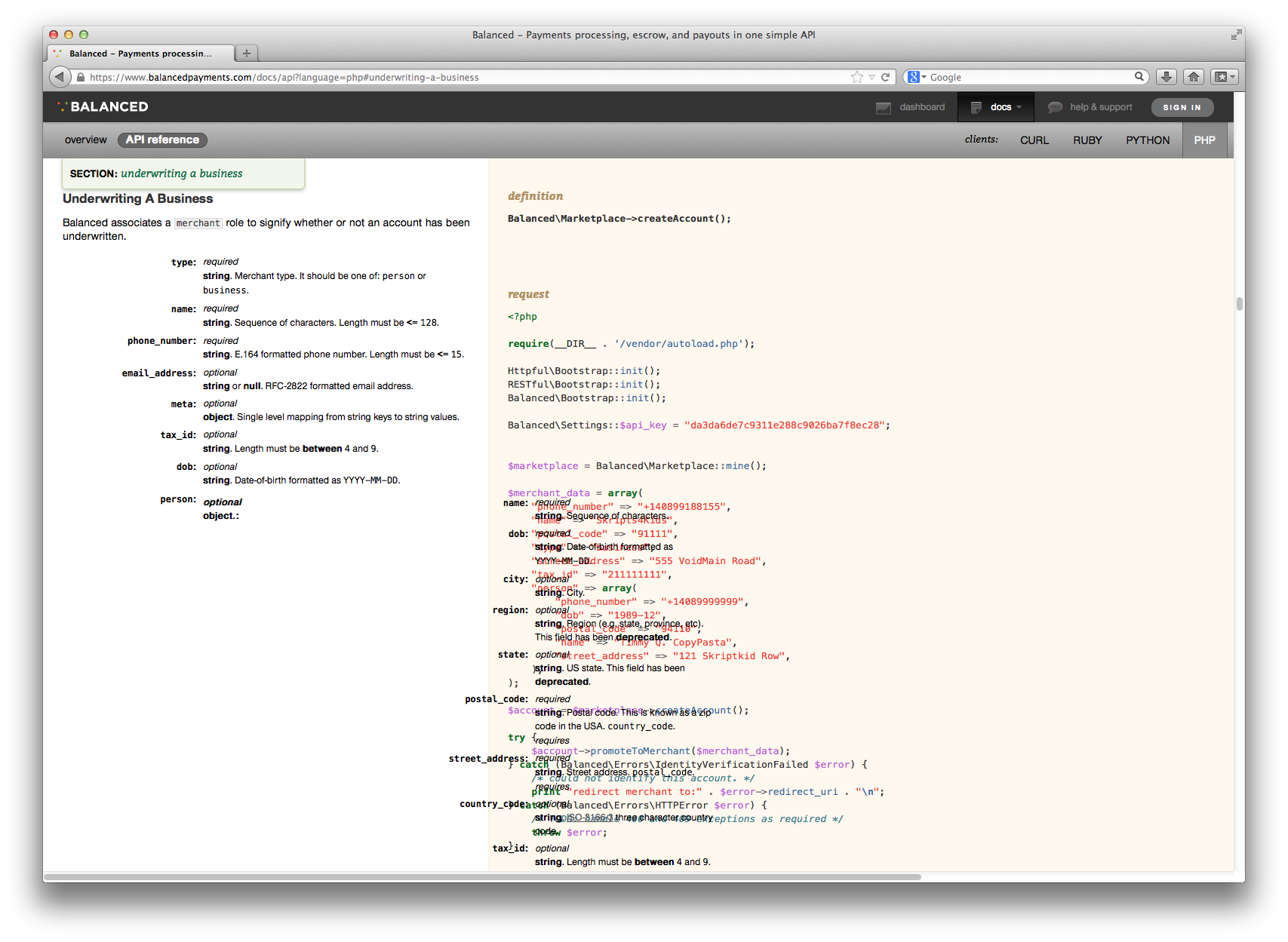
Task: Click the dashboard chart icon
Action: [884, 108]
